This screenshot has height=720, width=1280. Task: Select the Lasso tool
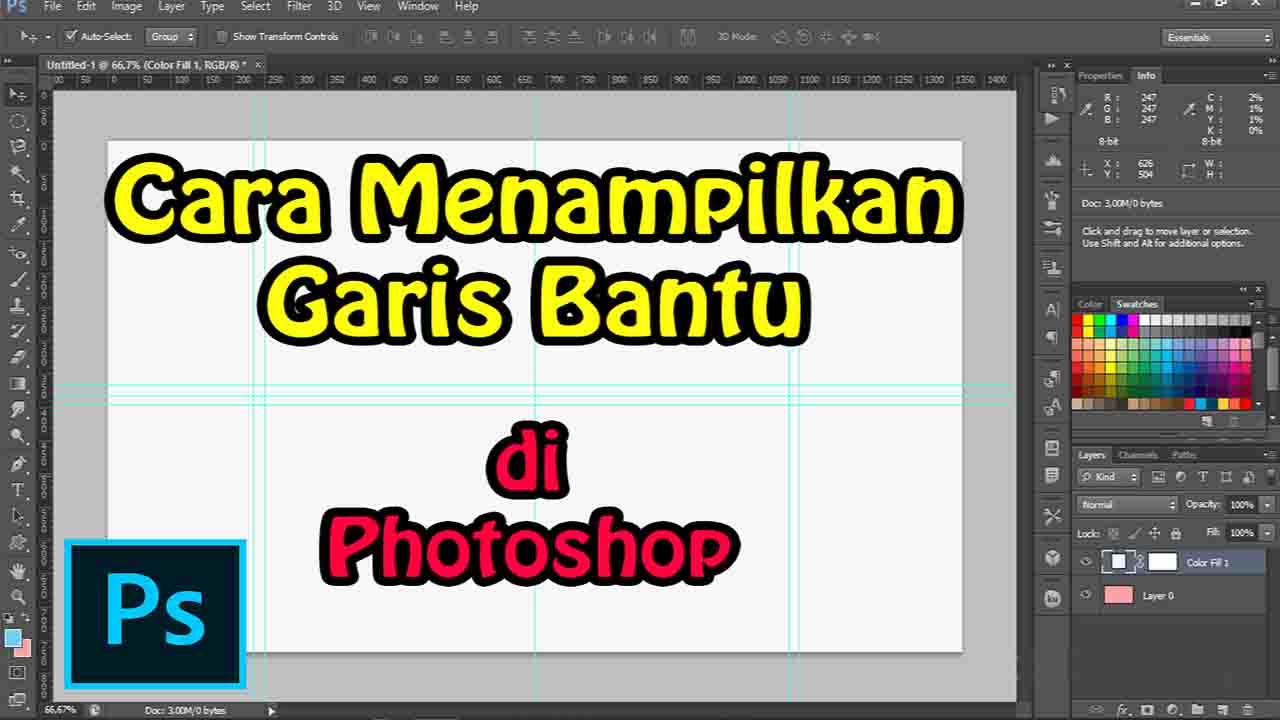point(18,147)
